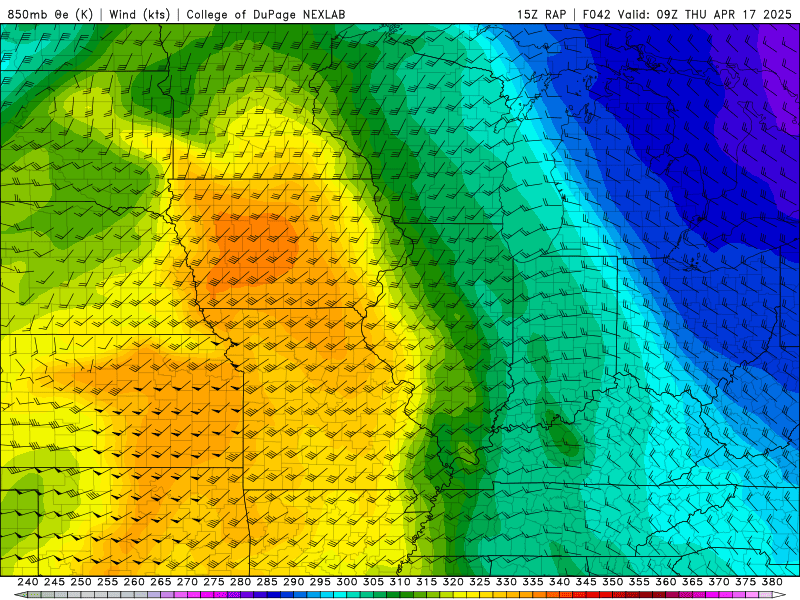Select the 285 scale value
This screenshot has height=600, width=800.
(267, 582)
